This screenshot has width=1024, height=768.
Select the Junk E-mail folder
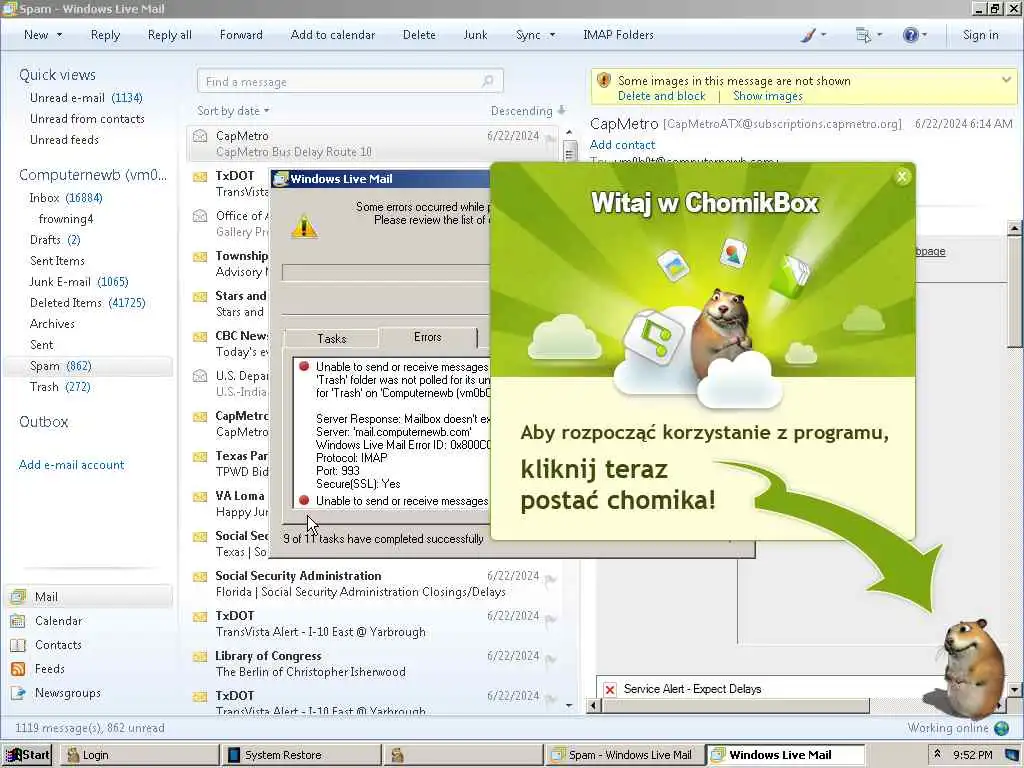point(79,282)
